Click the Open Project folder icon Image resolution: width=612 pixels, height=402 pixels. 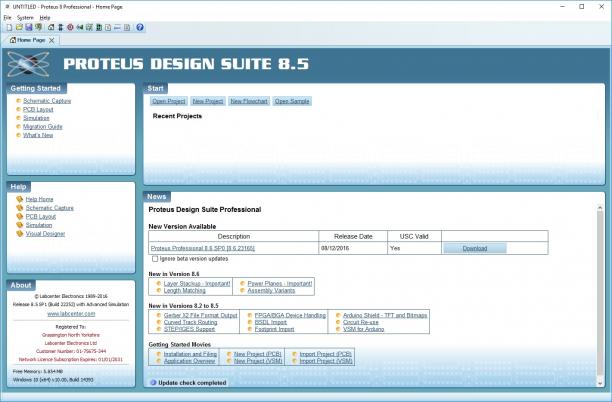click(19, 27)
